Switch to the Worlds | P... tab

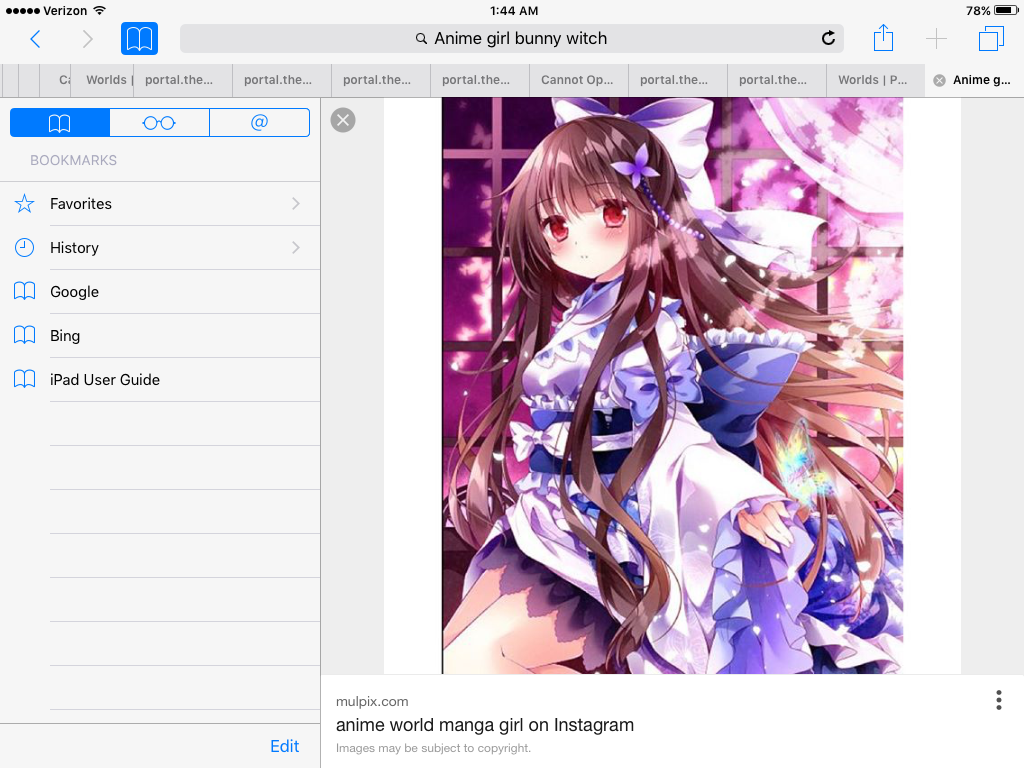coord(875,80)
